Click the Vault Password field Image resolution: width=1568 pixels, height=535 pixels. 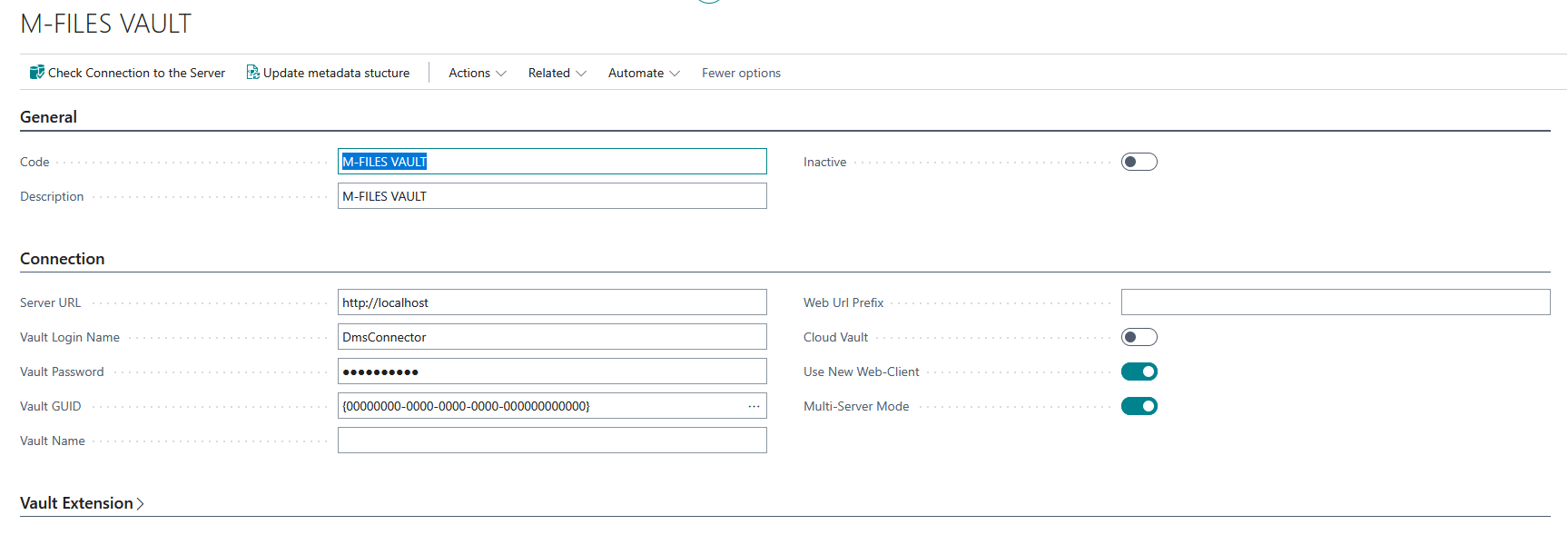click(x=552, y=372)
